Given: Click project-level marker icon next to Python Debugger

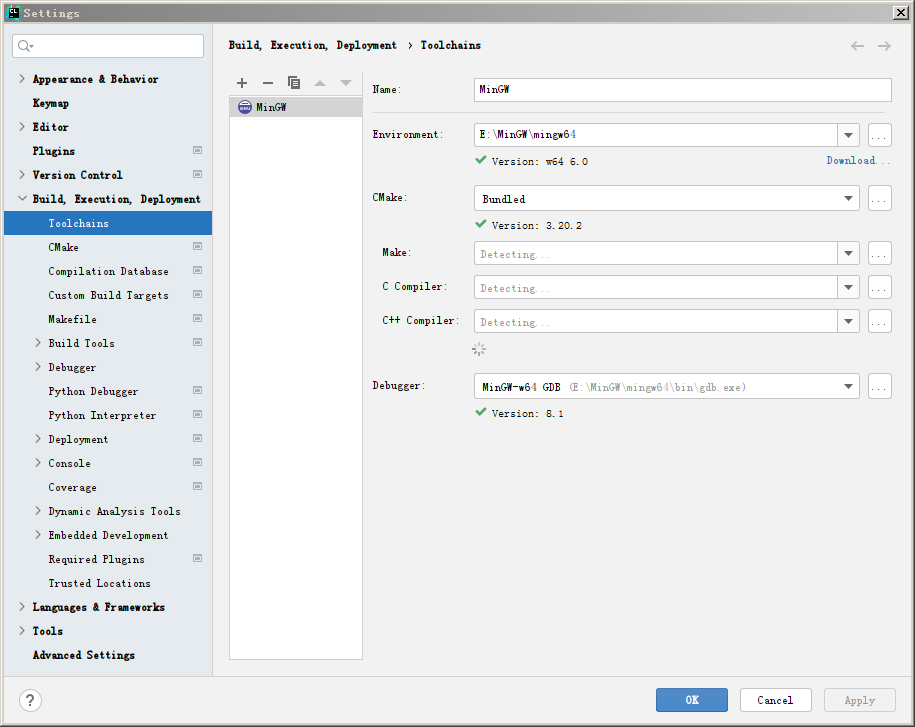Looking at the screenshot, I should pyautogui.click(x=198, y=390).
